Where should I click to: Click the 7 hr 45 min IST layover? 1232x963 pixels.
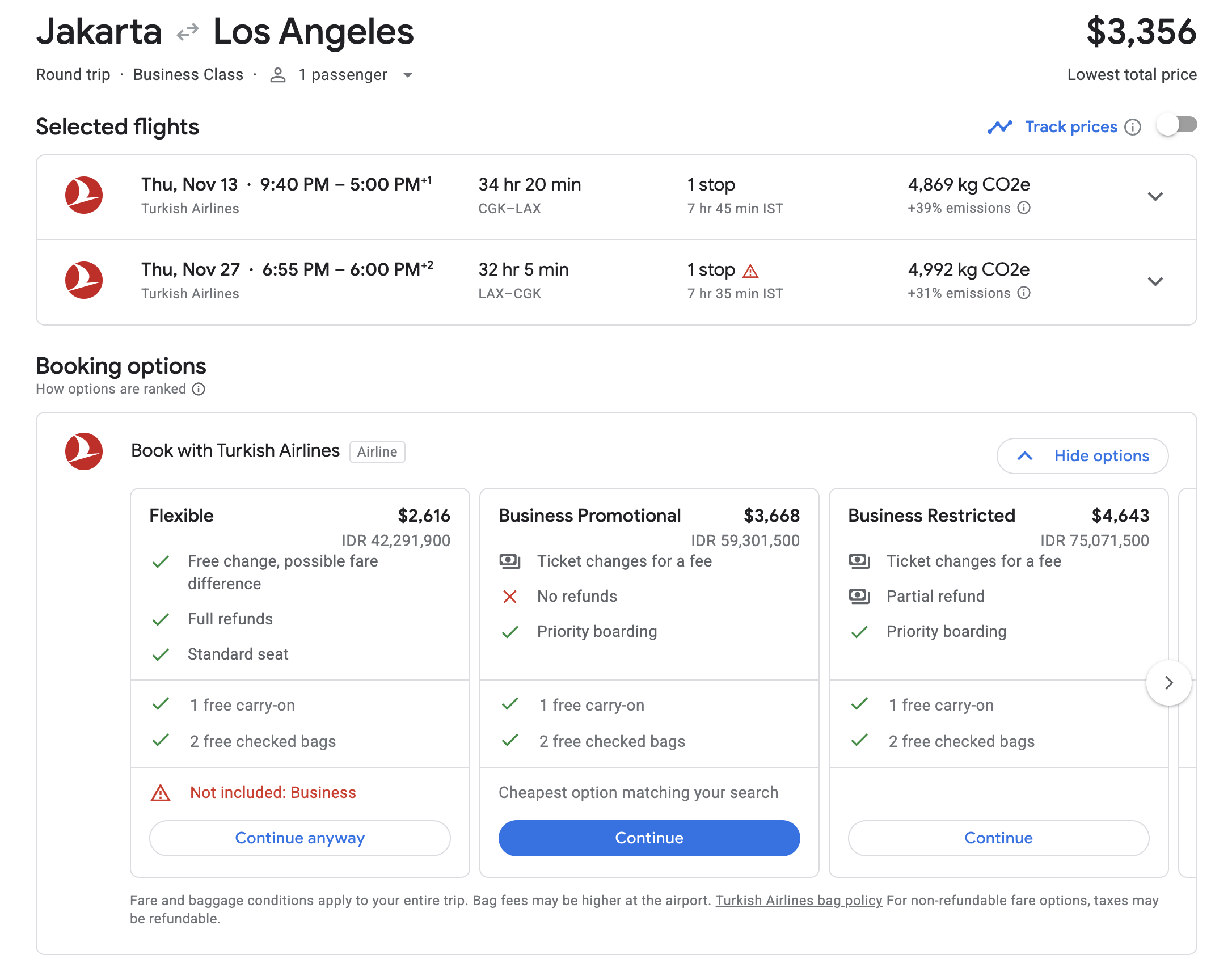[x=735, y=209]
